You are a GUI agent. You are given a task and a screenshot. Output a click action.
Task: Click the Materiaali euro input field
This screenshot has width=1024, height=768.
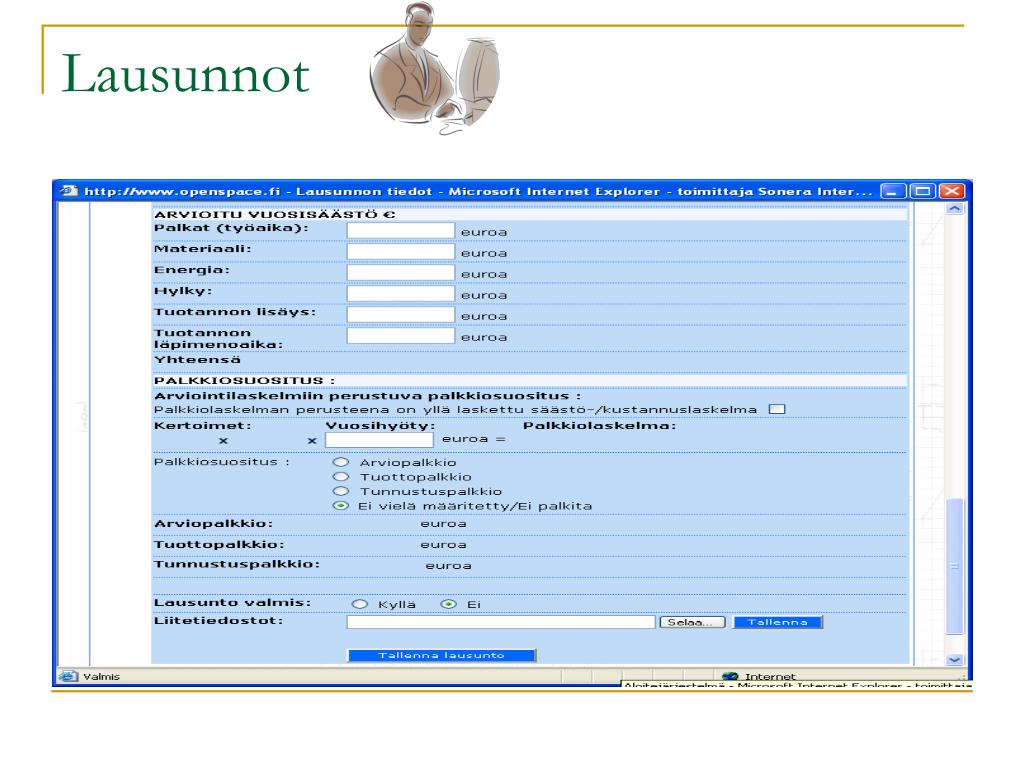(x=400, y=251)
